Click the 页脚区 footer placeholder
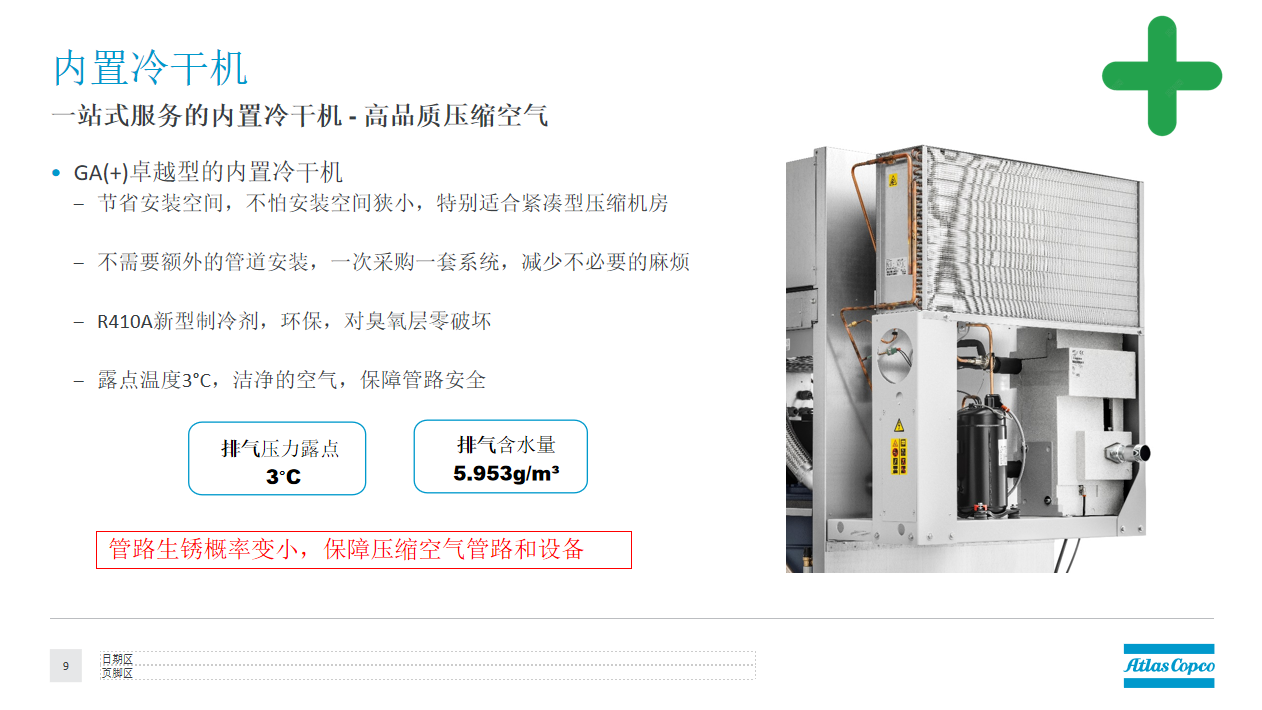This screenshot has height=710, width=1262. coord(428,673)
